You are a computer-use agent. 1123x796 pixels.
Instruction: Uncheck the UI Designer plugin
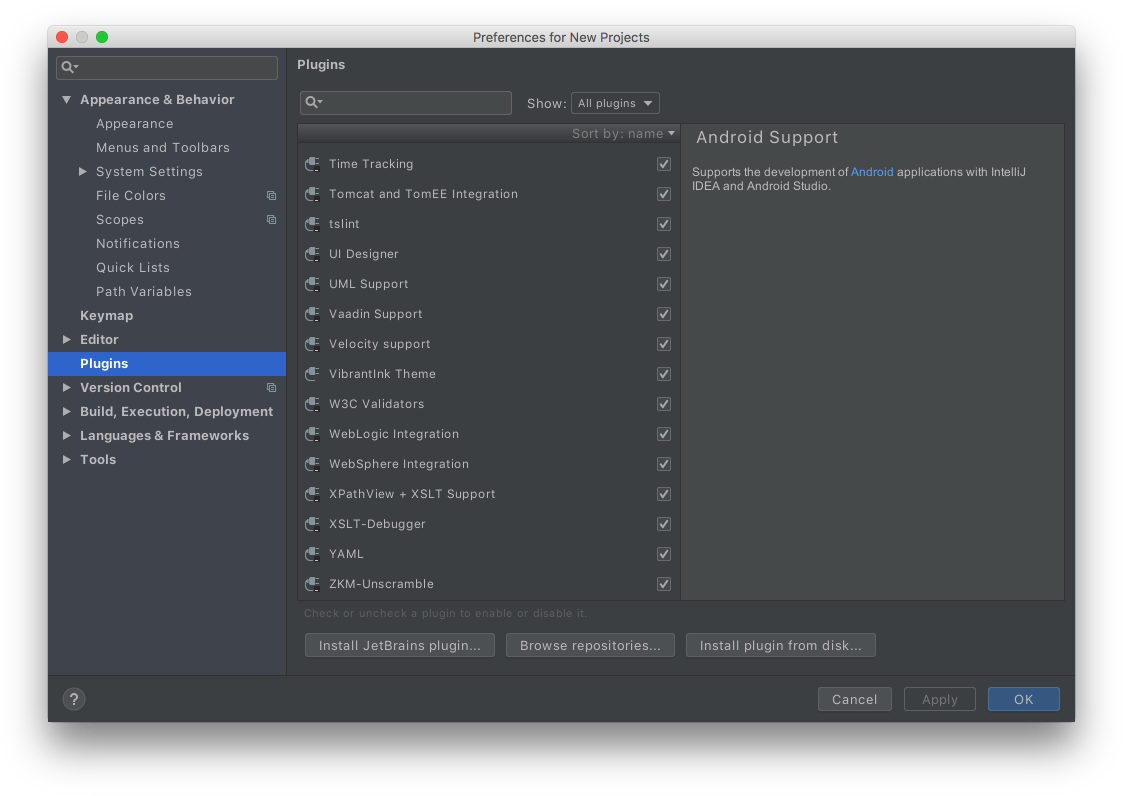click(x=664, y=254)
